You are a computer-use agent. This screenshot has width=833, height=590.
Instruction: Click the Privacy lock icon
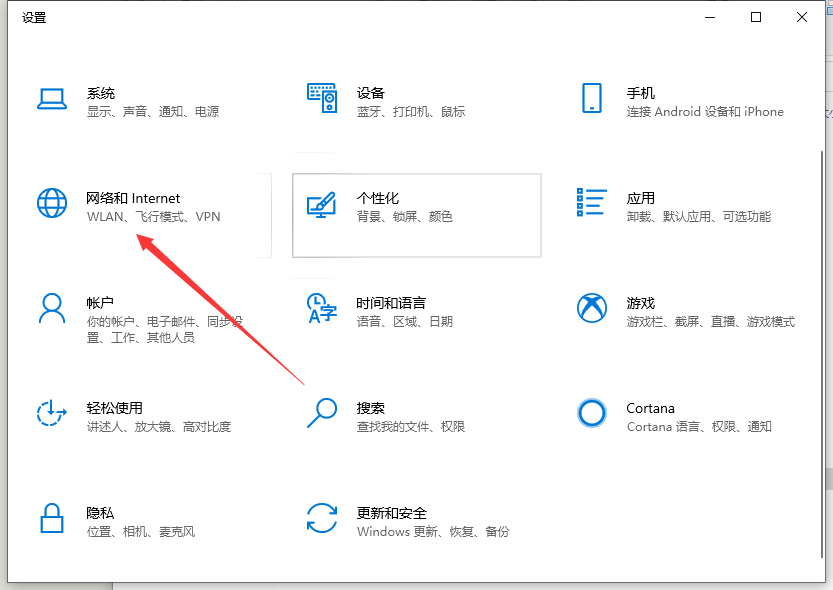pos(51,518)
